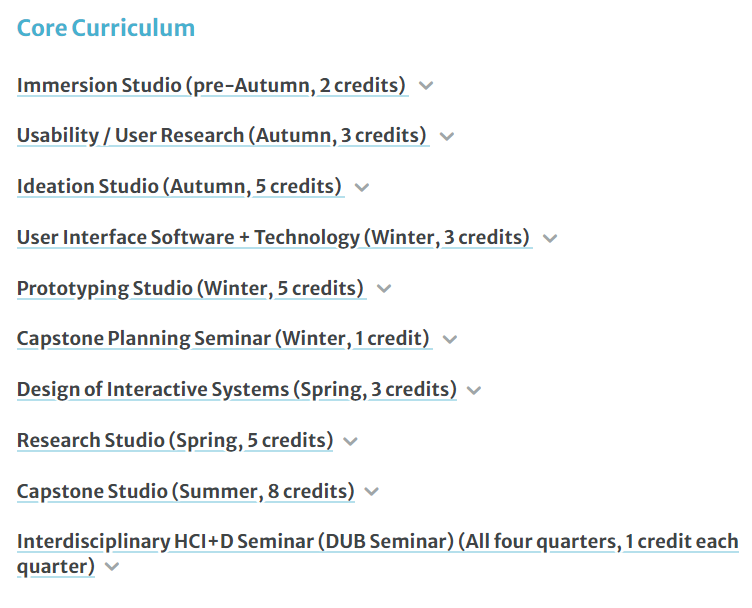Click chevron after Capstone Planning Seminar
This screenshot has height=608, width=752.
click(450, 339)
